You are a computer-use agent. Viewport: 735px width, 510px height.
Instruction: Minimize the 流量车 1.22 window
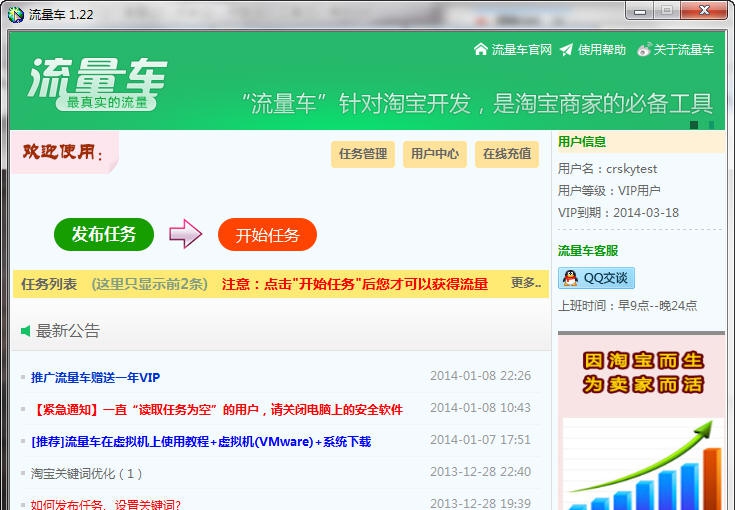click(x=639, y=11)
